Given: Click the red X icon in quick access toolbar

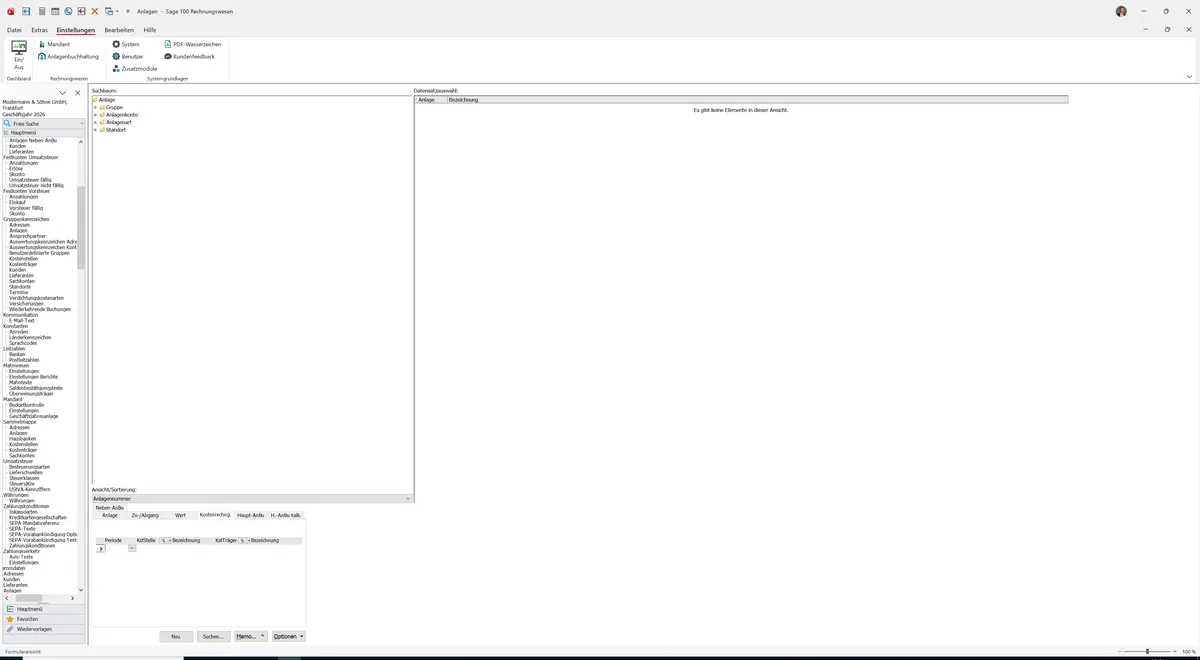Looking at the screenshot, I should (95, 11).
